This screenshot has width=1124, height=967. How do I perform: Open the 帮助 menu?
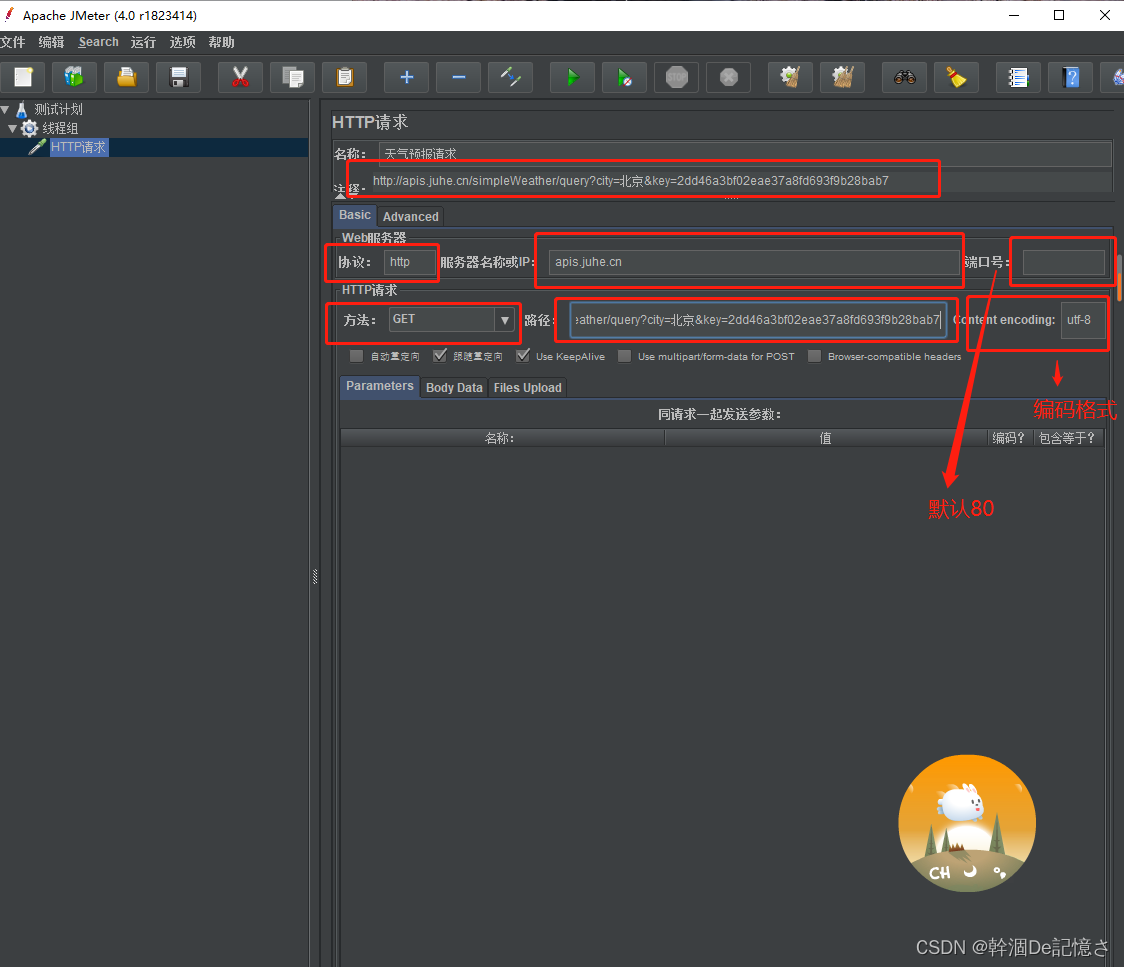click(x=222, y=42)
